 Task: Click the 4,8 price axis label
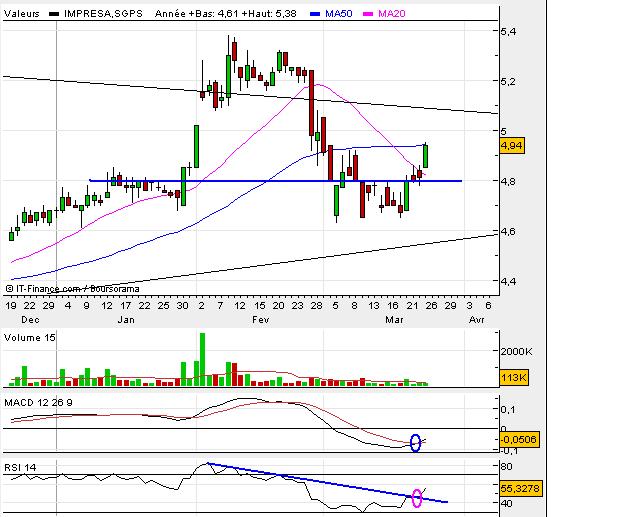508,181
